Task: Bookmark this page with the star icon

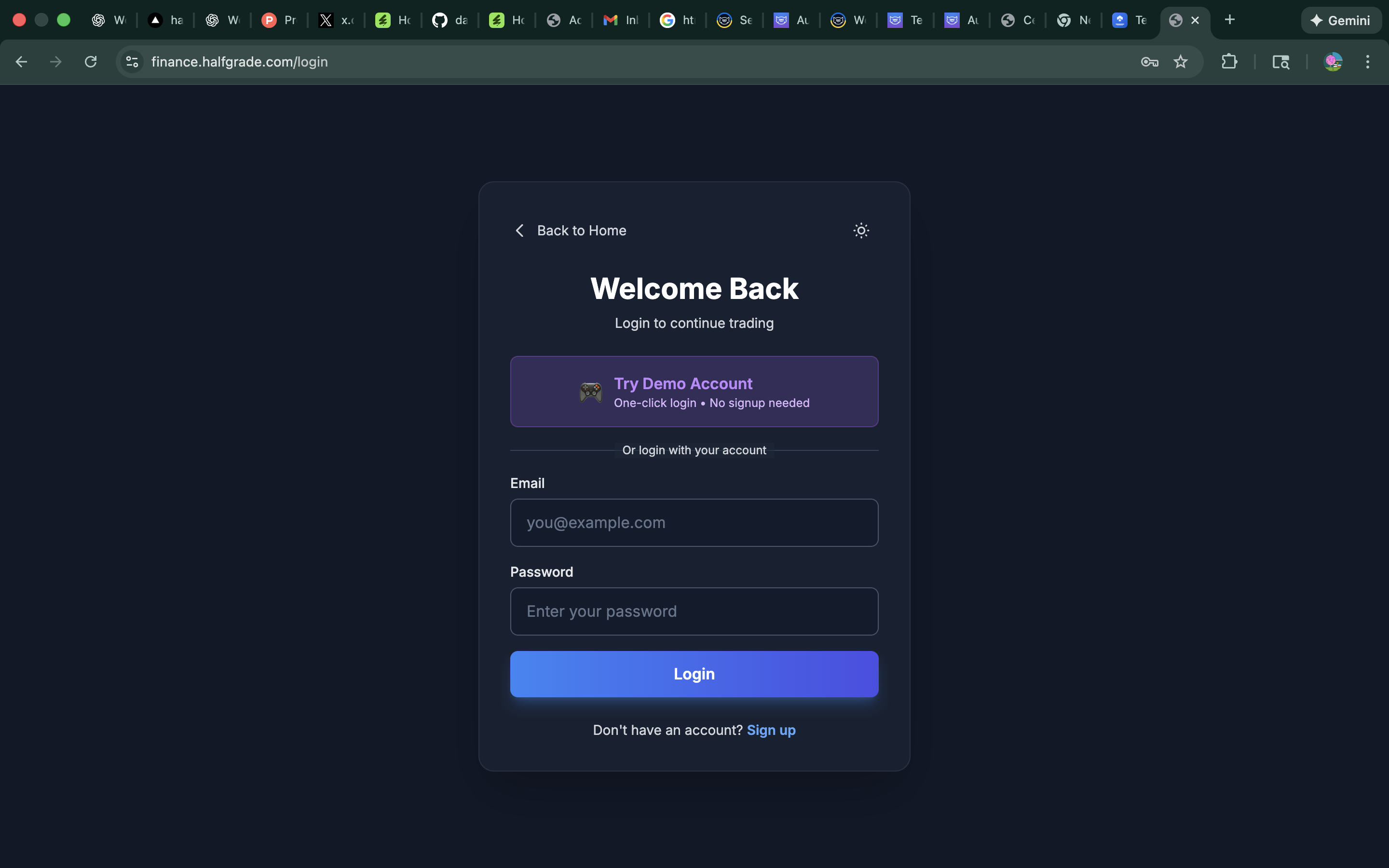Action: tap(1181, 61)
